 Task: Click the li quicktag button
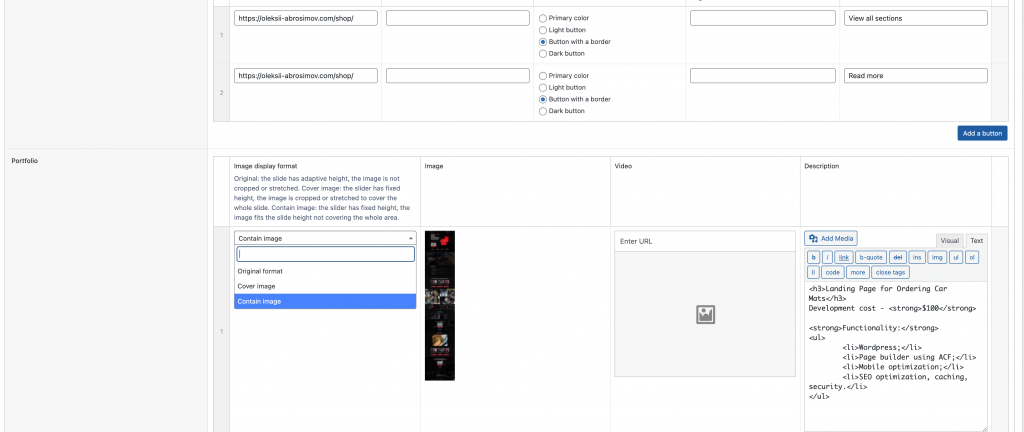[x=813, y=272]
